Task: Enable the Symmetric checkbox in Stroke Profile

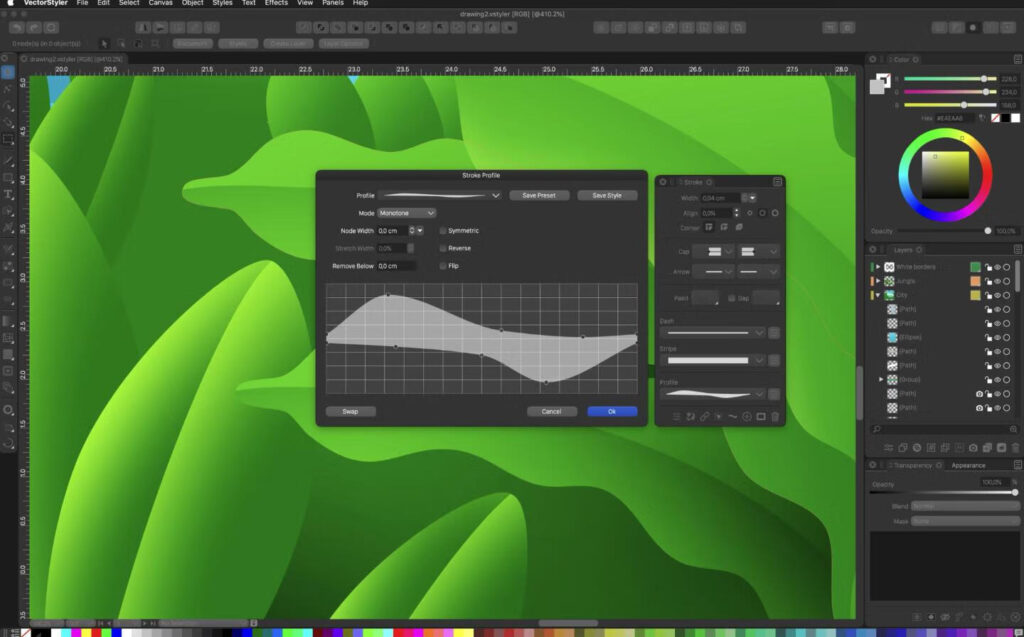Action: click(442, 230)
